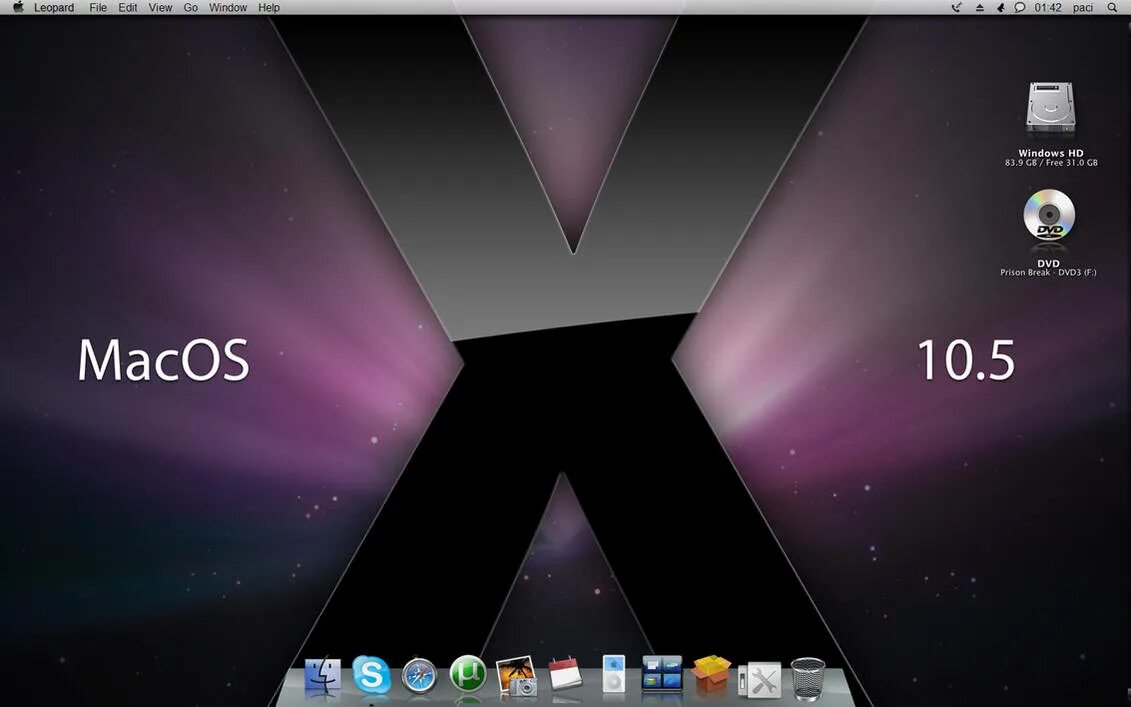This screenshot has width=1131, height=707.
Task: Open Finder from the dock
Action: coord(322,677)
